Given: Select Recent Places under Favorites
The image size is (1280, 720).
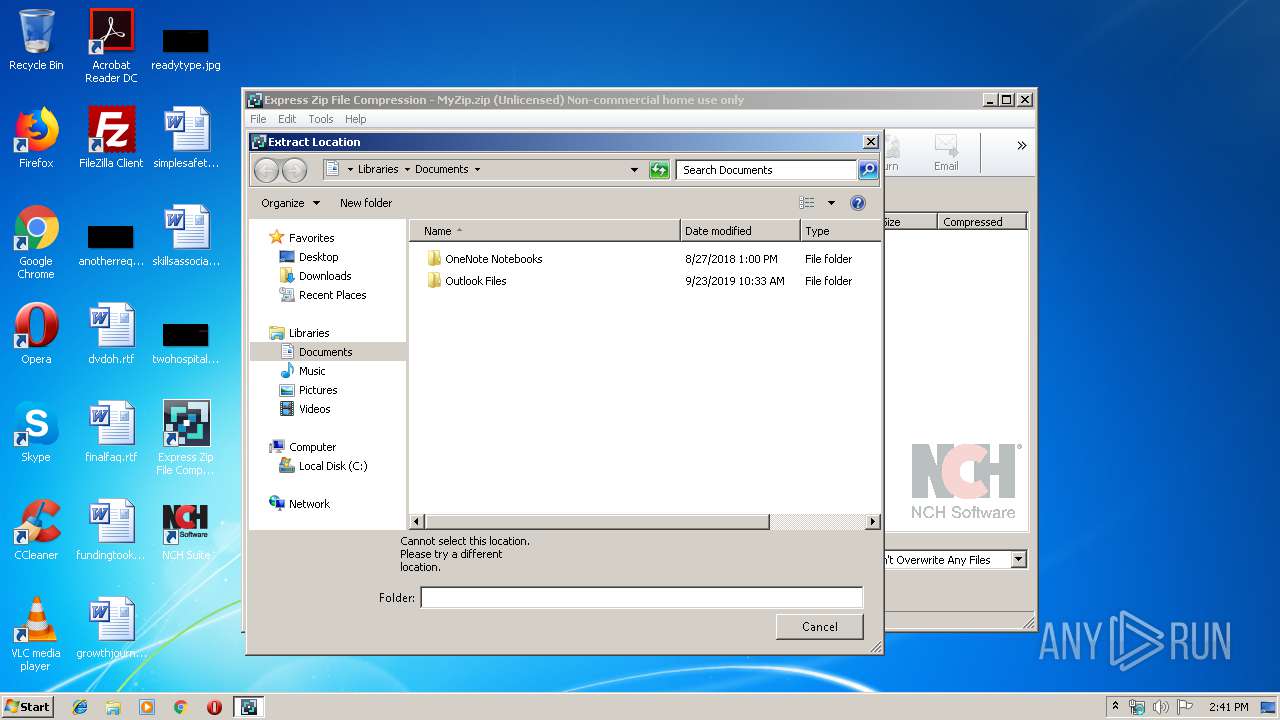Looking at the screenshot, I should 323,295.
